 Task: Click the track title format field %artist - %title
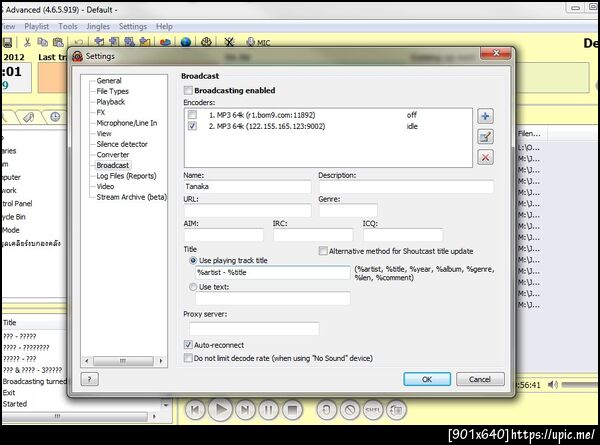coord(272,273)
